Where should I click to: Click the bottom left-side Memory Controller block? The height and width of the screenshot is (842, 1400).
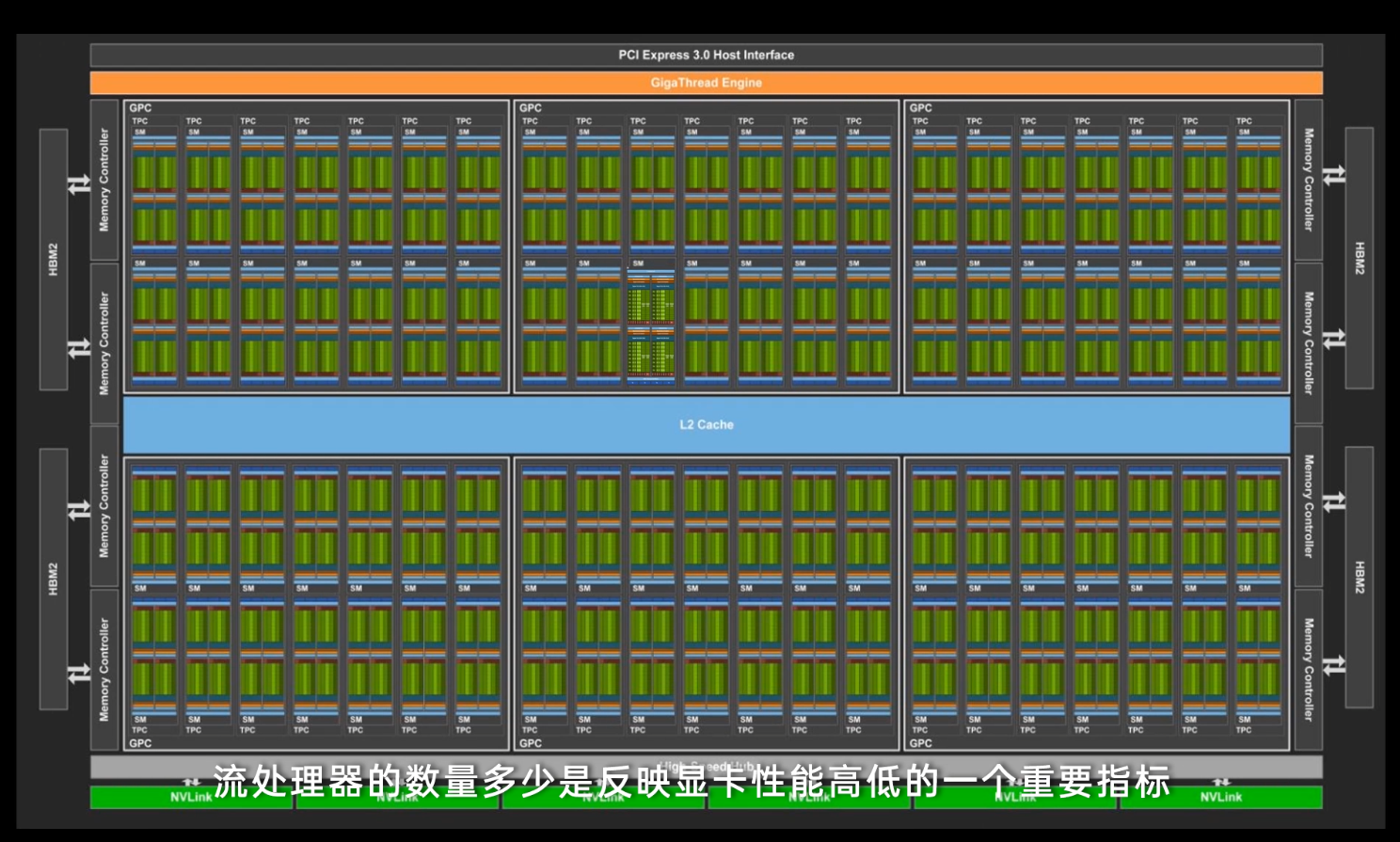104,669
